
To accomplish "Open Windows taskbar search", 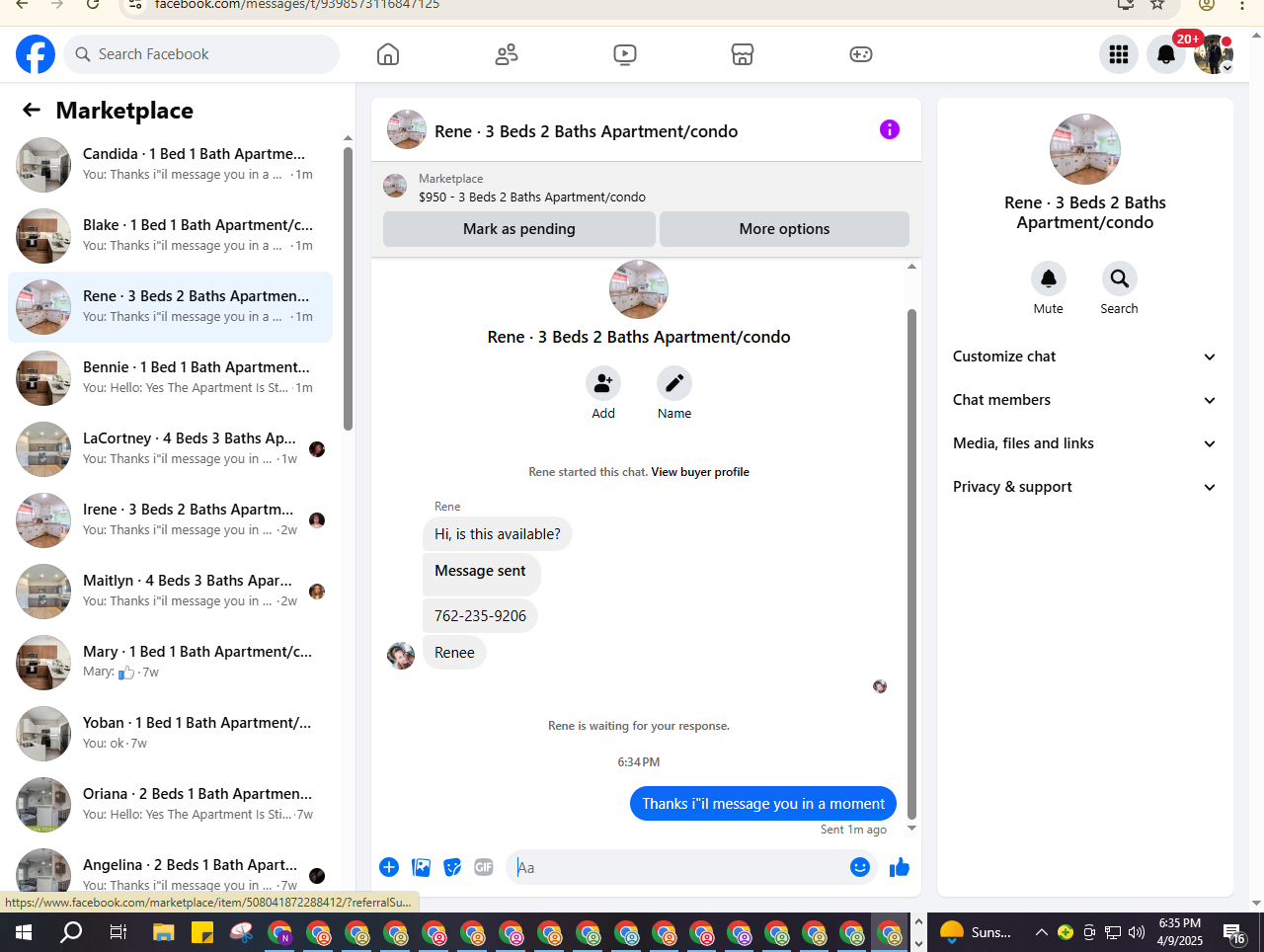I will pyautogui.click(x=71, y=932).
